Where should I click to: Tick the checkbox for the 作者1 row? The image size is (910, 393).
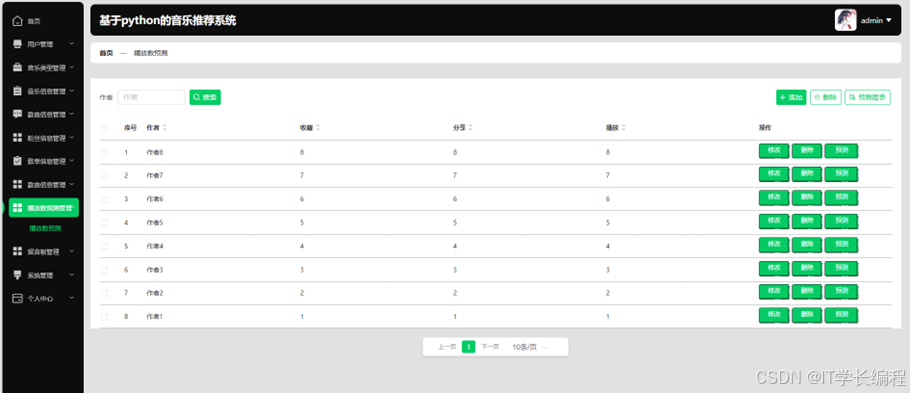click(x=104, y=317)
